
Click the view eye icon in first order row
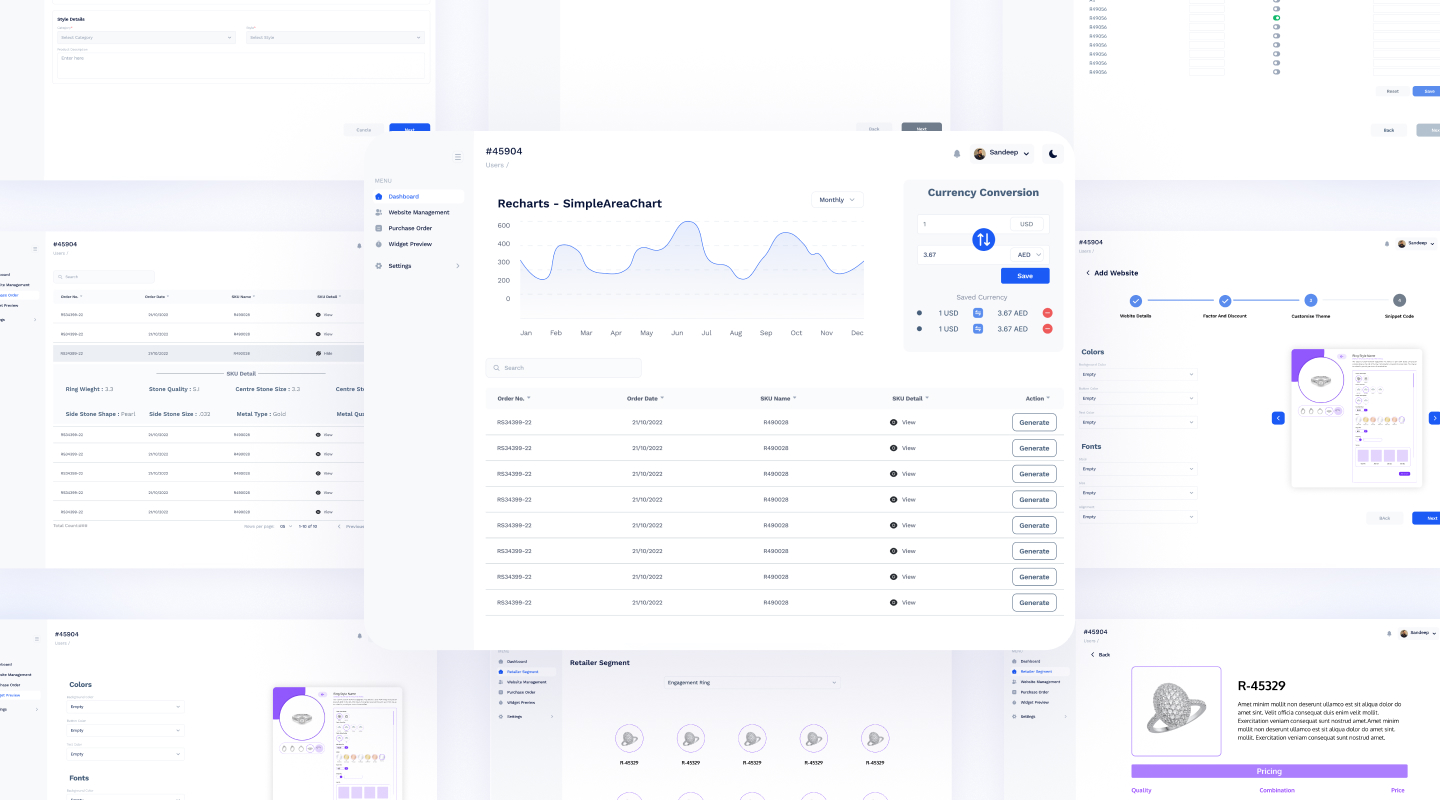pyautogui.click(x=893, y=423)
